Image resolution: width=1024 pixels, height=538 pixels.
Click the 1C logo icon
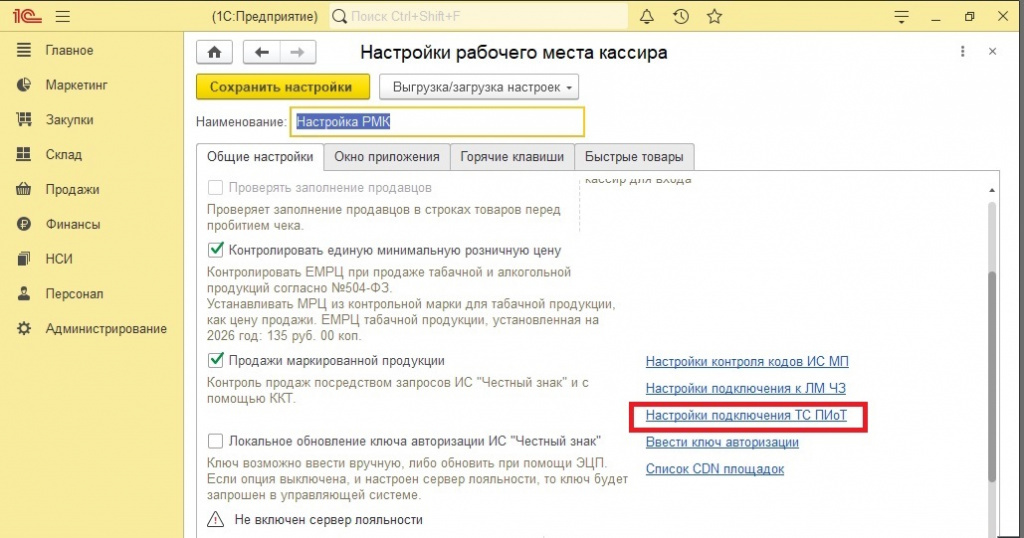click(27, 16)
